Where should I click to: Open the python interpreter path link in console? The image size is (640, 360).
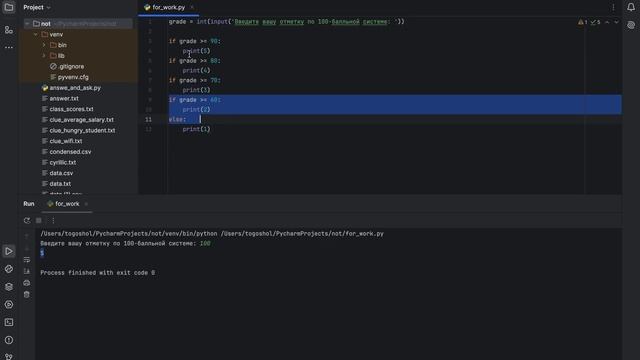(129, 233)
